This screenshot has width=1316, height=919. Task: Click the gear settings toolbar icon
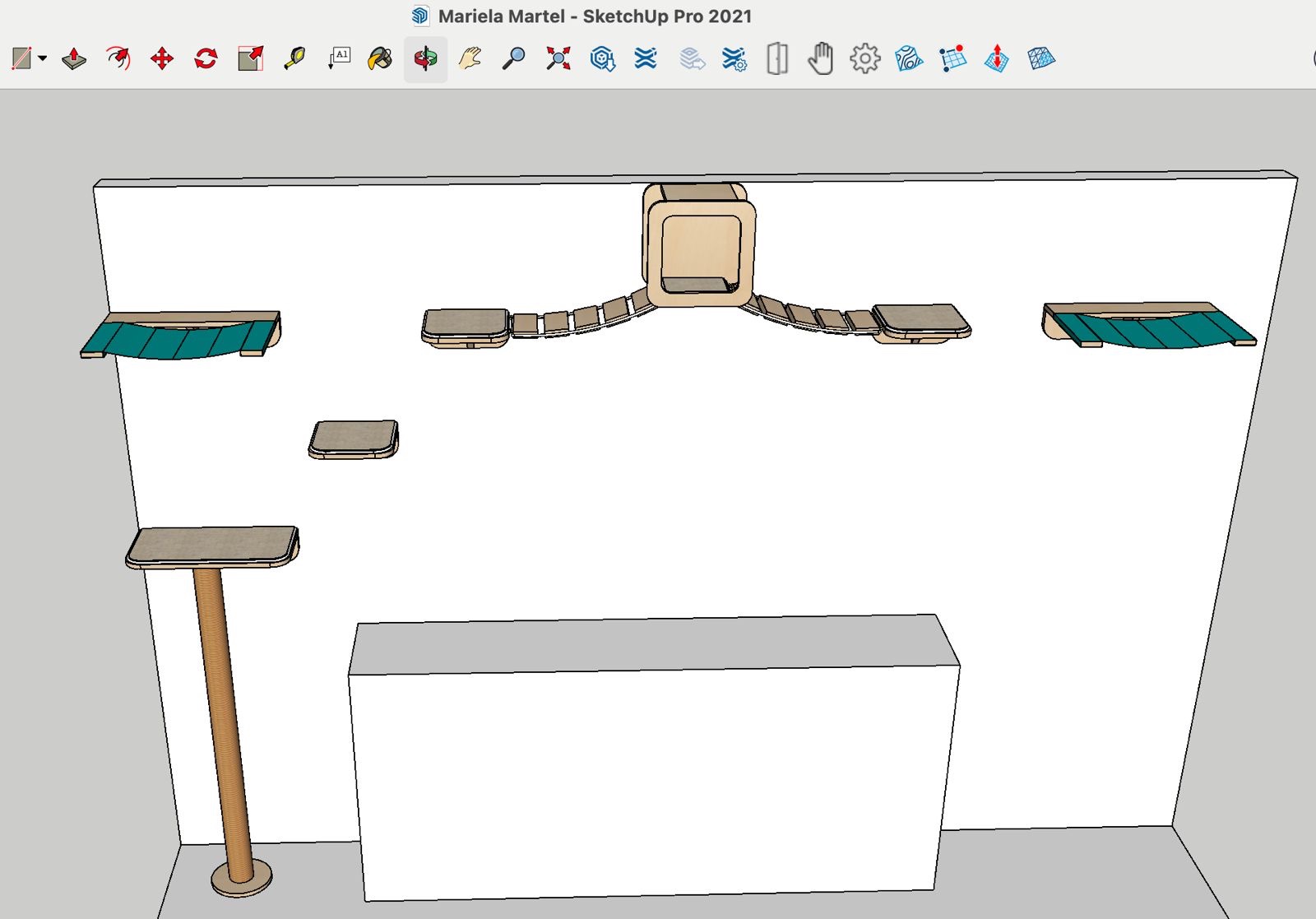click(x=864, y=58)
